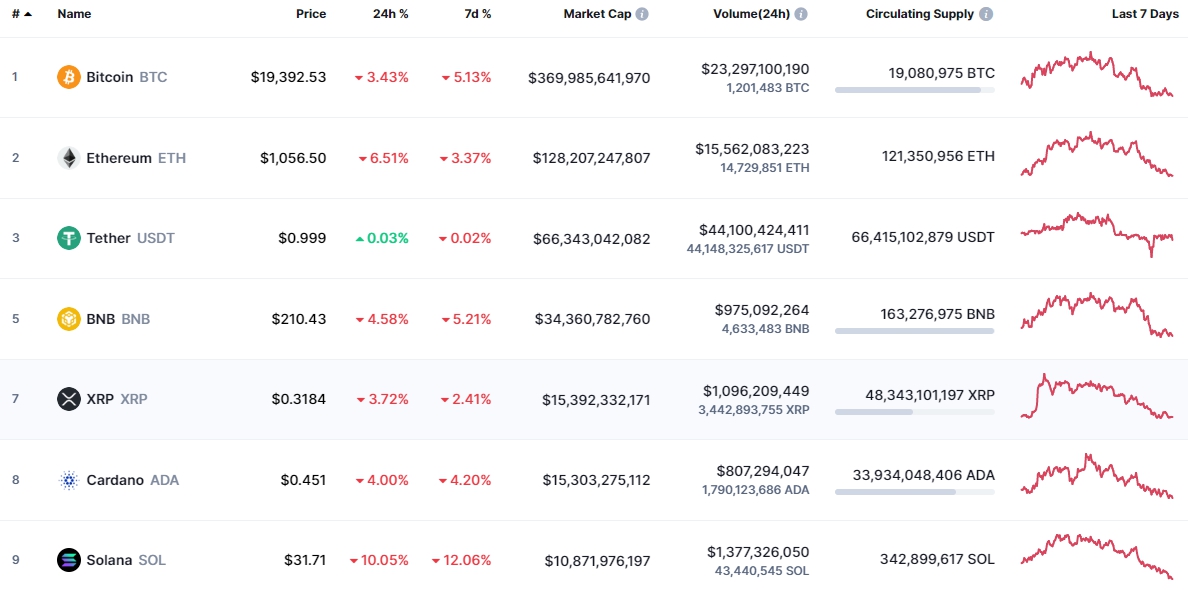Click the Tether coin logo
This screenshot has width=1188, height=594.
click(x=69, y=238)
